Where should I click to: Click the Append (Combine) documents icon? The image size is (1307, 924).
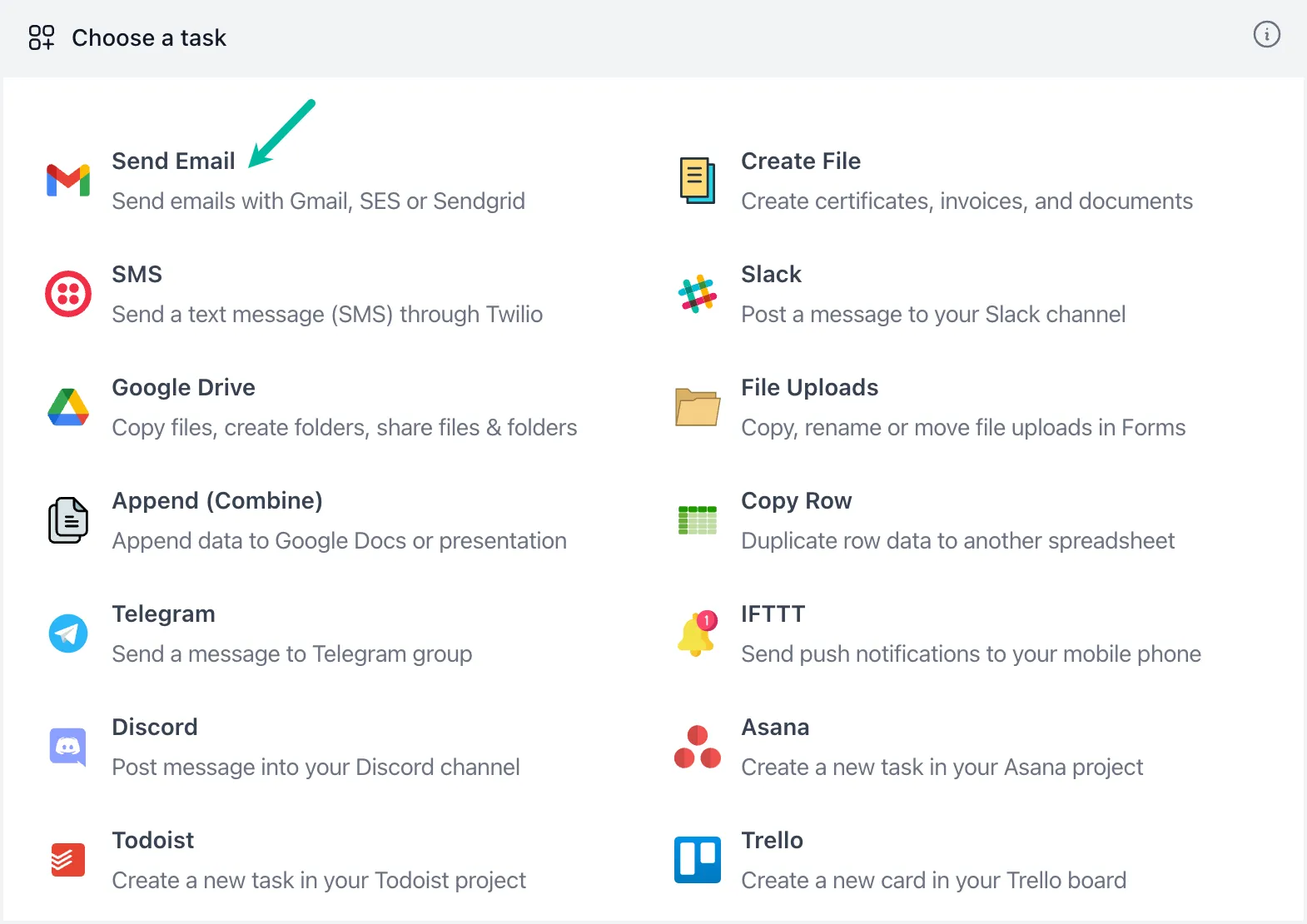tap(68, 520)
